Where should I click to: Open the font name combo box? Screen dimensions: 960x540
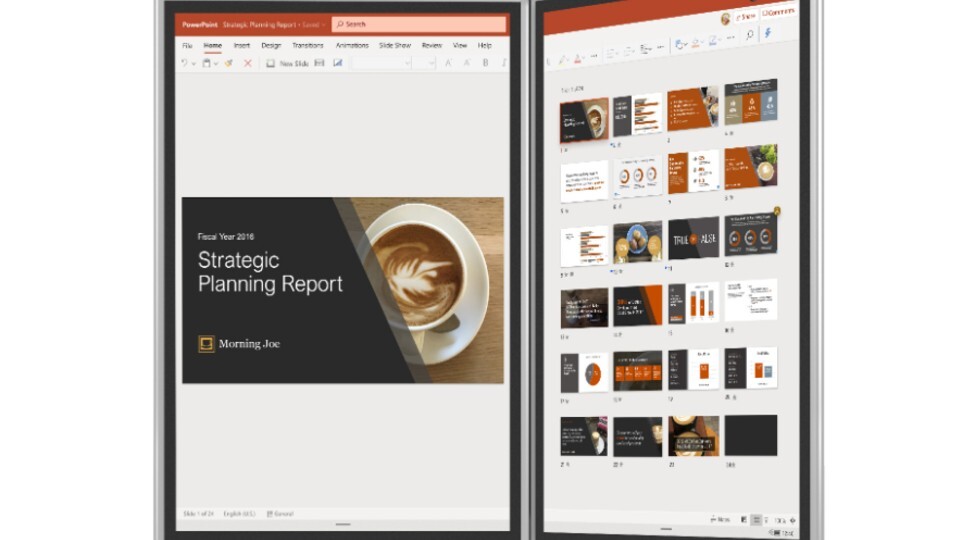pos(381,62)
